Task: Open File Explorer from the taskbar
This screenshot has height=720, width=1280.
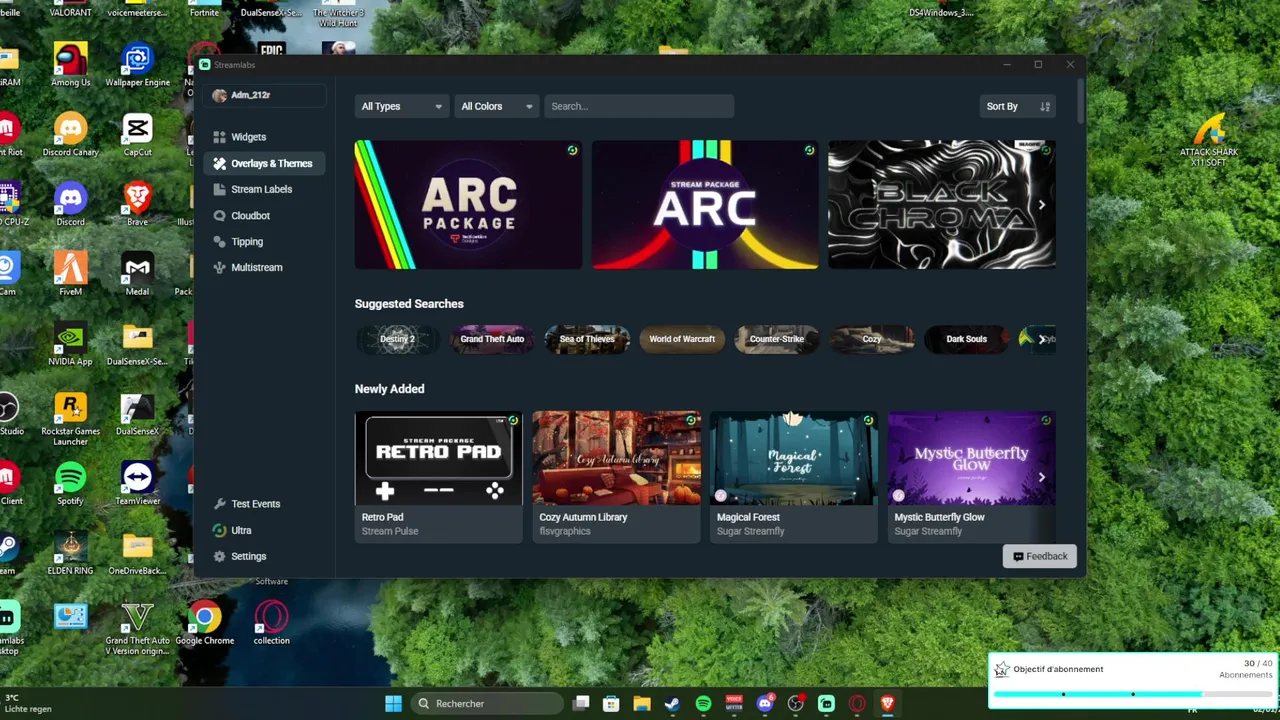Action: pos(642,704)
